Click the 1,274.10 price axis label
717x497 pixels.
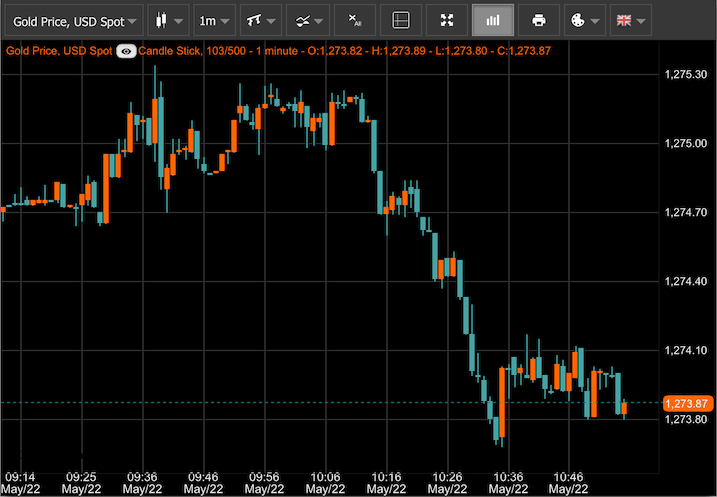(686, 350)
